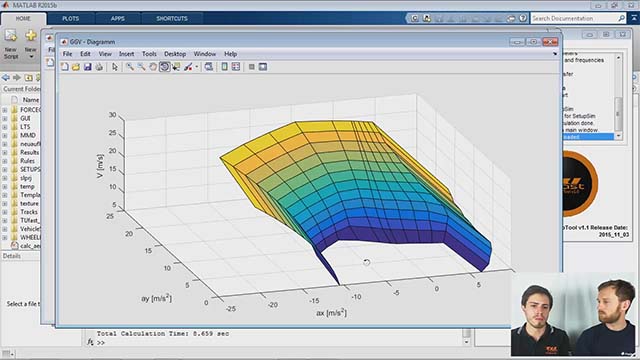Switch to the PLOTS tab
This screenshot has width=640, height=360.
pyautogui.click(x=71, y=18)
